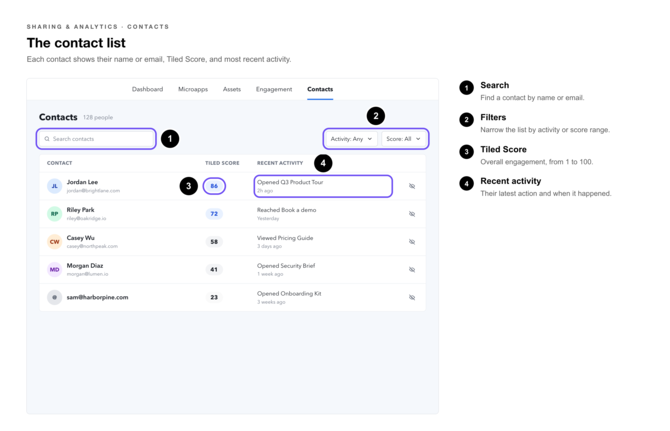Hide the Jordan Lee contact using the eye icon
The height and width of the screenshot is (431, 670).
pyautogui.click(x=412, y=186)
